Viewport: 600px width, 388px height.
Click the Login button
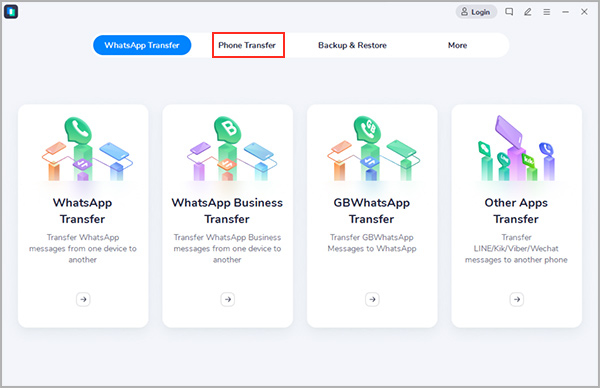pyautogui.click(x=476, y=12)
